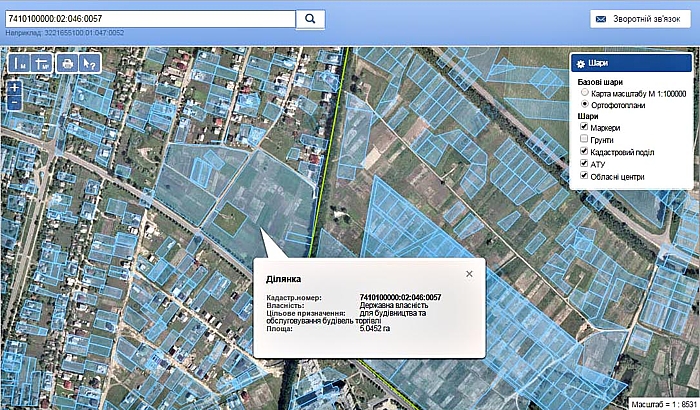Select the area measurement tool
Viewport: 700px width, 410px height.
pos(41,63)
